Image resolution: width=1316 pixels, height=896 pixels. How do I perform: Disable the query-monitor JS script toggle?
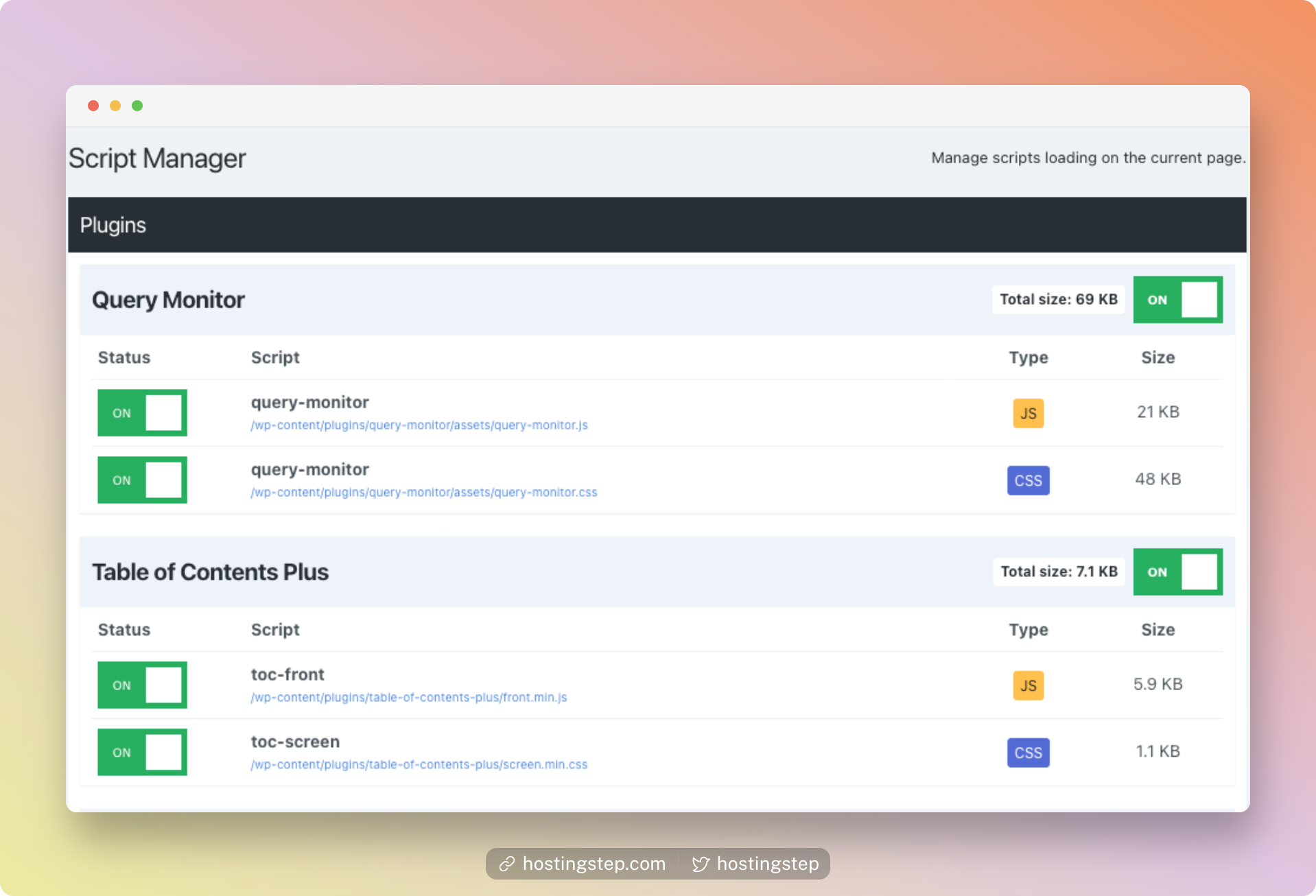142,413
